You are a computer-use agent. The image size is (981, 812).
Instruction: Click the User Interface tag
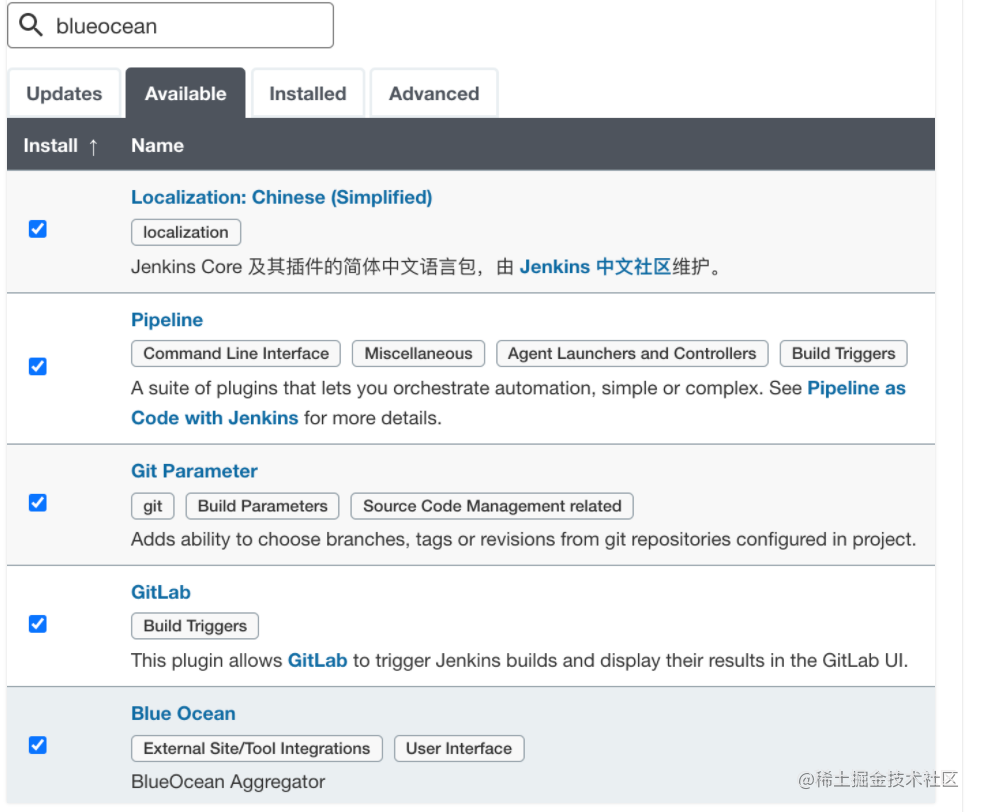(459, 749)
